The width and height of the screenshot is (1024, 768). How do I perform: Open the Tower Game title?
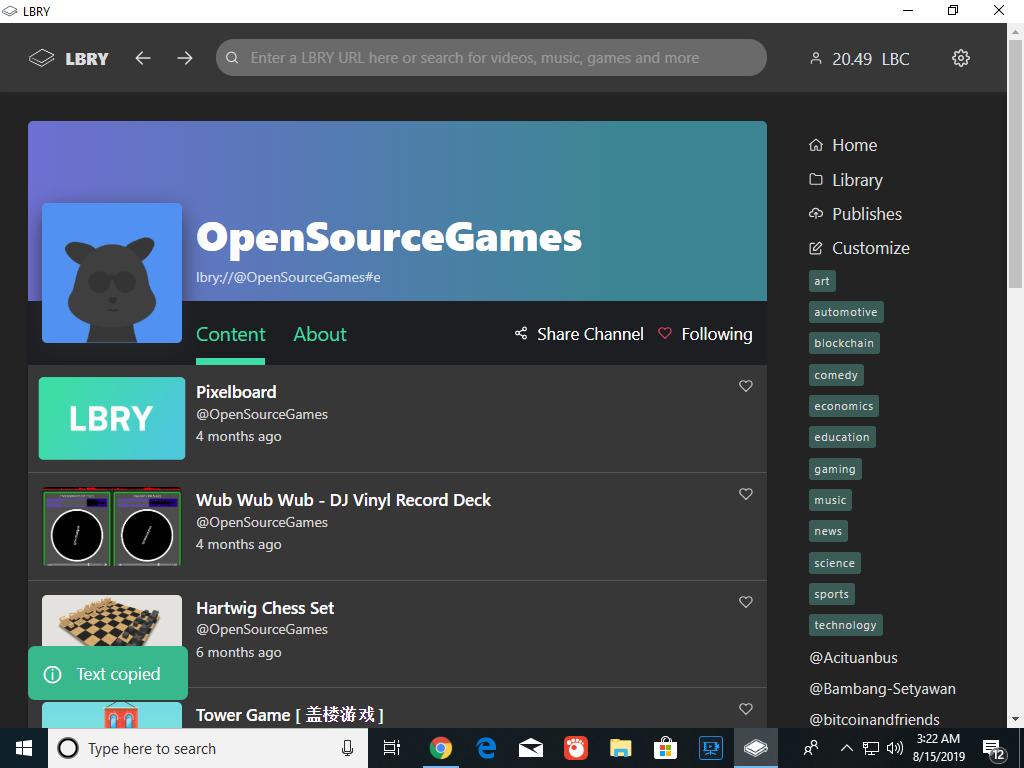[289, 715]
